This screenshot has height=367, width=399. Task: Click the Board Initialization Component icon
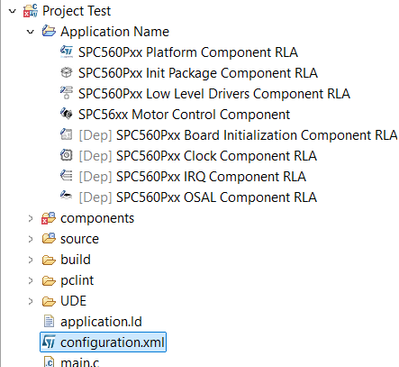(x=67, y=134)
